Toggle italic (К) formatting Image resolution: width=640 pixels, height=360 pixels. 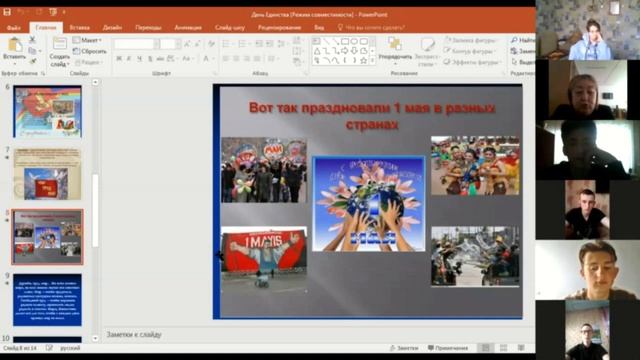tap(129, 59)
